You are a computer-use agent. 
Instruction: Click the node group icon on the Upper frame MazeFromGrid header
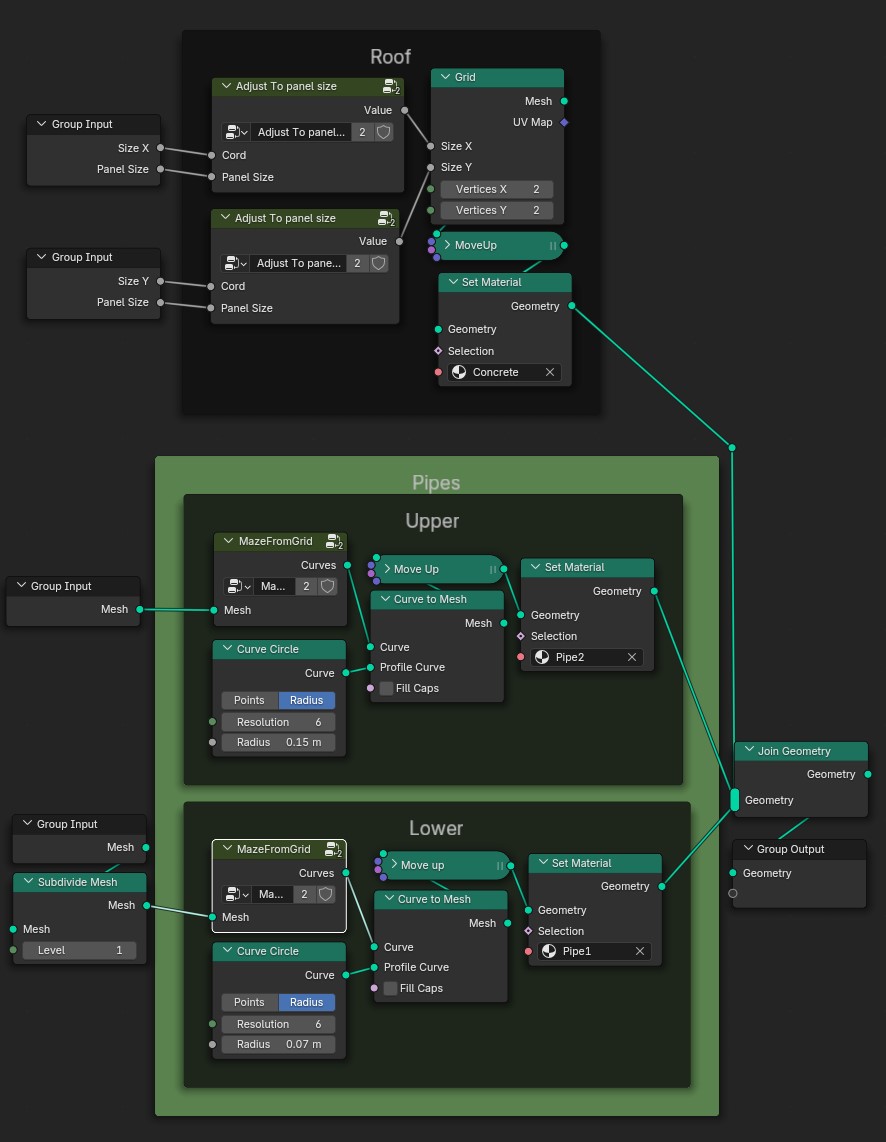click(x=334, y=542)
